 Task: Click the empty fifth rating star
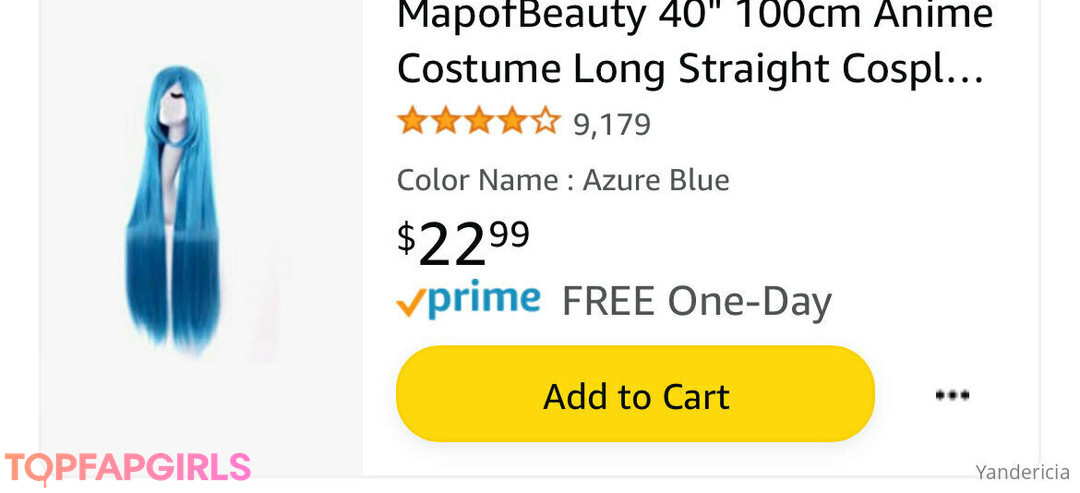[545, 122]
